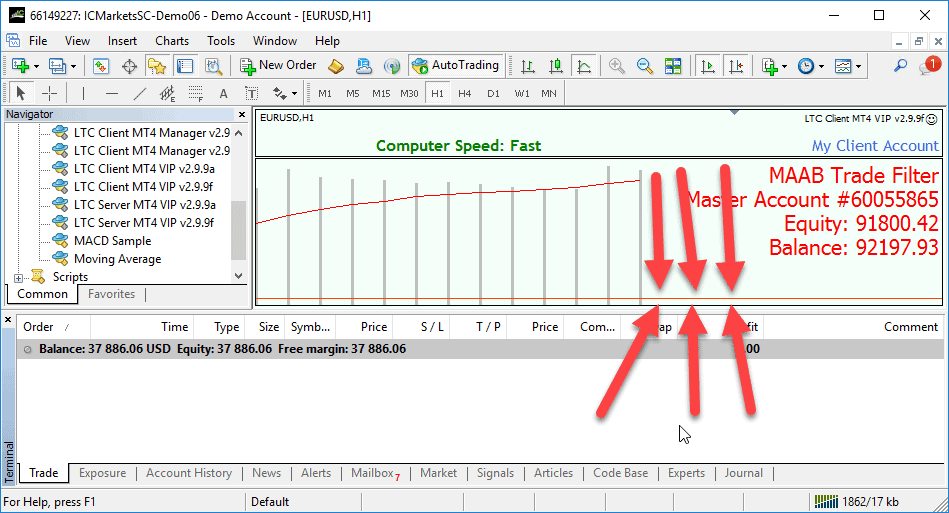The width and height of the screenshot is (949, 513).
Task: Open the search magnifier
Action: tap(901, 65)
